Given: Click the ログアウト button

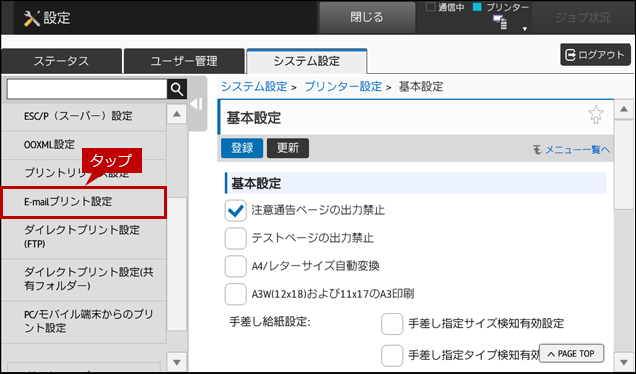Looking at the screenshot, I should 595,55.
